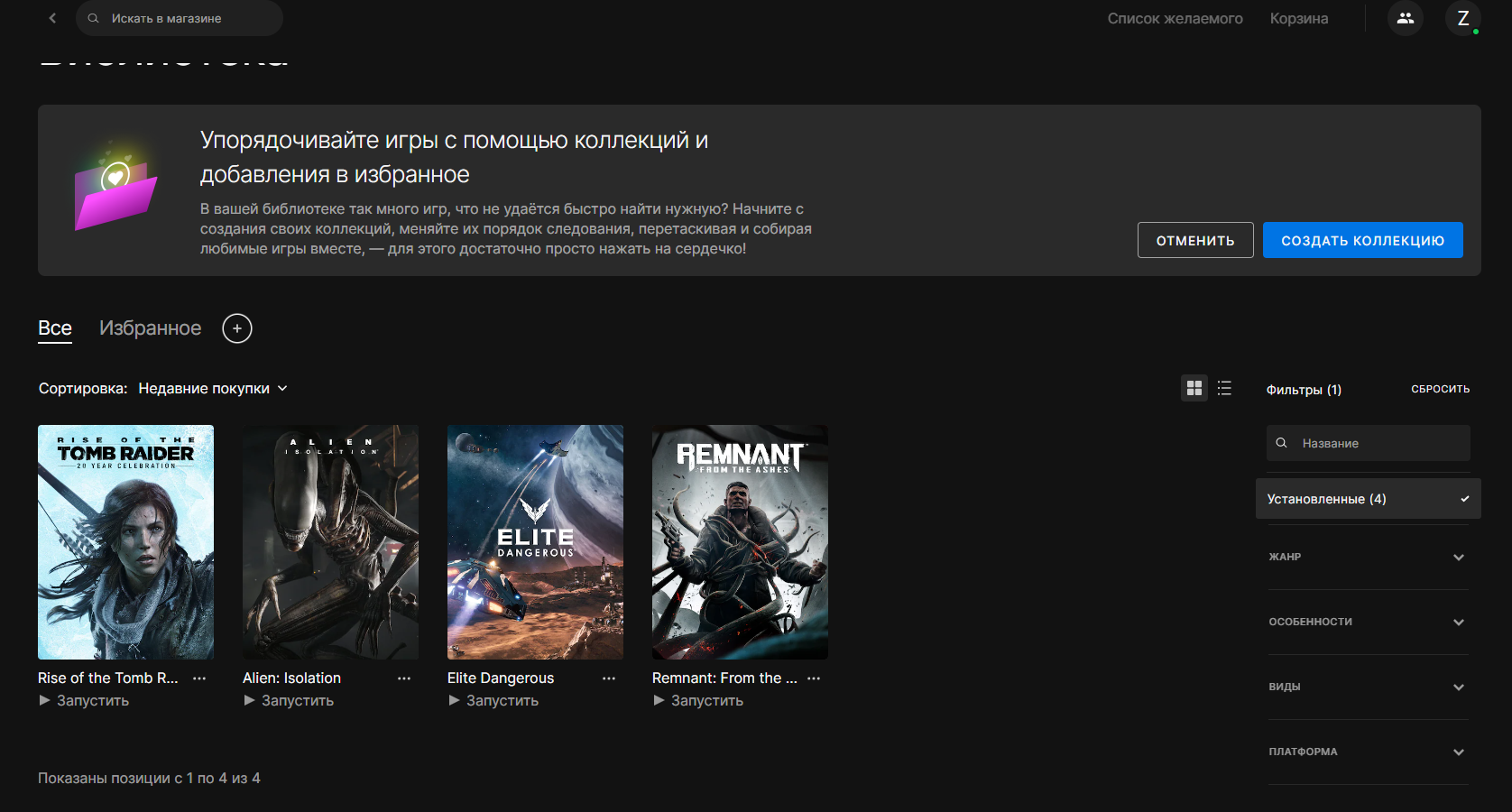Focus the Искать в магазине search field
The image size is (1512, 812).
tap(180, 18)
